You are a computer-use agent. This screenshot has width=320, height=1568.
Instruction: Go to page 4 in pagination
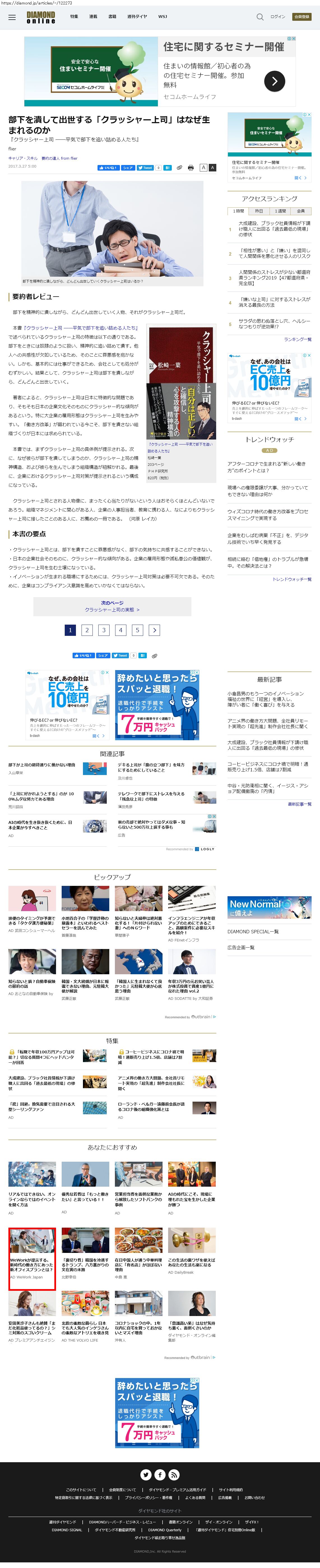coord(120,630)
